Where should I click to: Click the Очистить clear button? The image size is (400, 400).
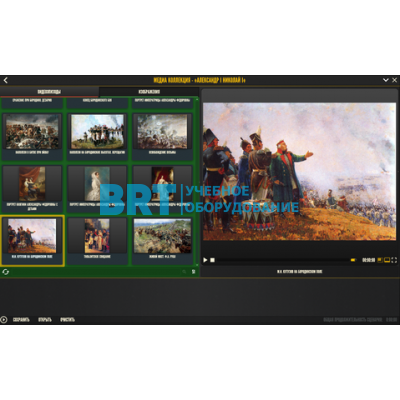(67, 320)
